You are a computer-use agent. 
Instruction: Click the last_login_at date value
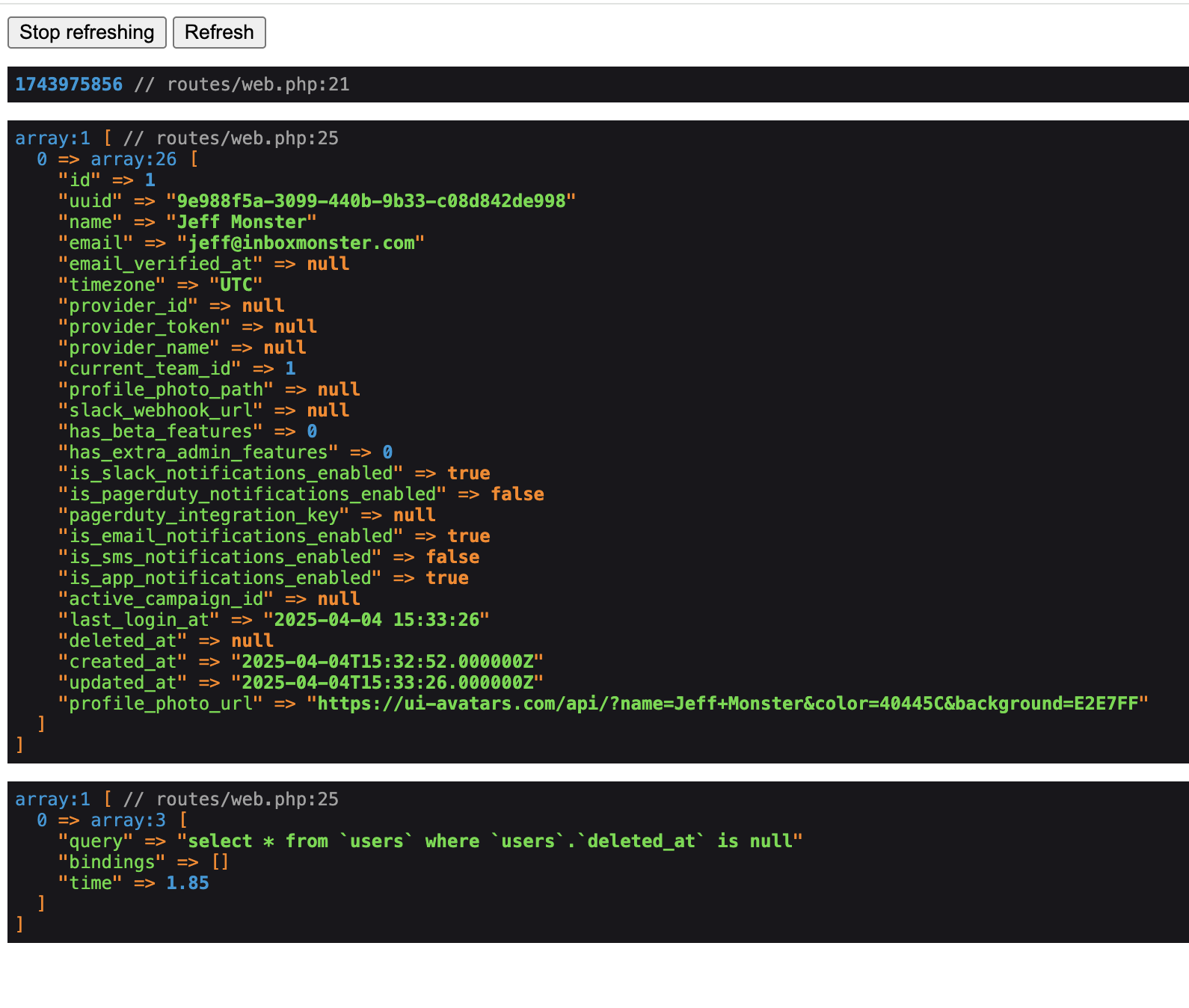point(376,620)
